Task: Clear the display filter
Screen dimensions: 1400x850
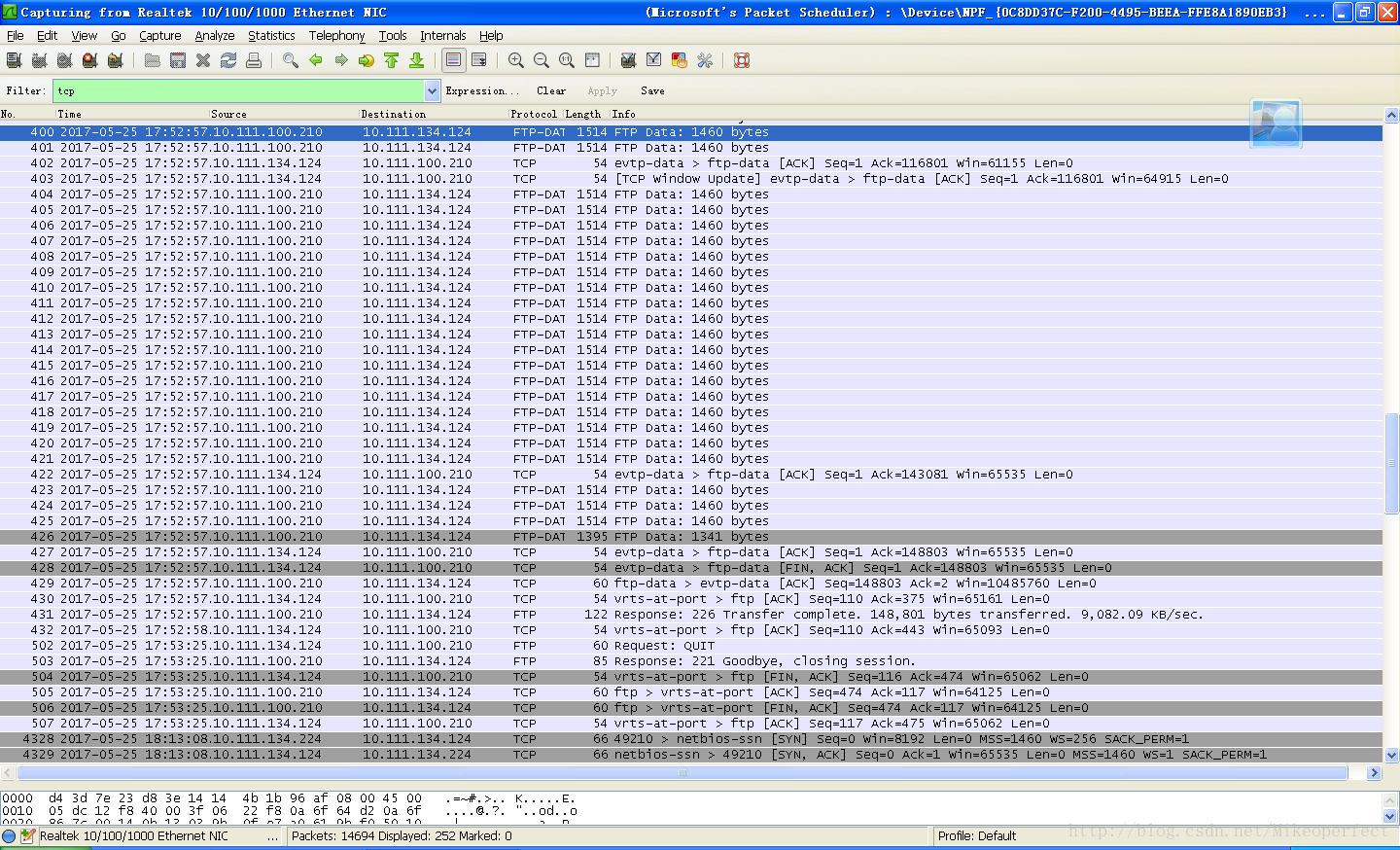Action: pyautogui.click(x=551, y=90)
